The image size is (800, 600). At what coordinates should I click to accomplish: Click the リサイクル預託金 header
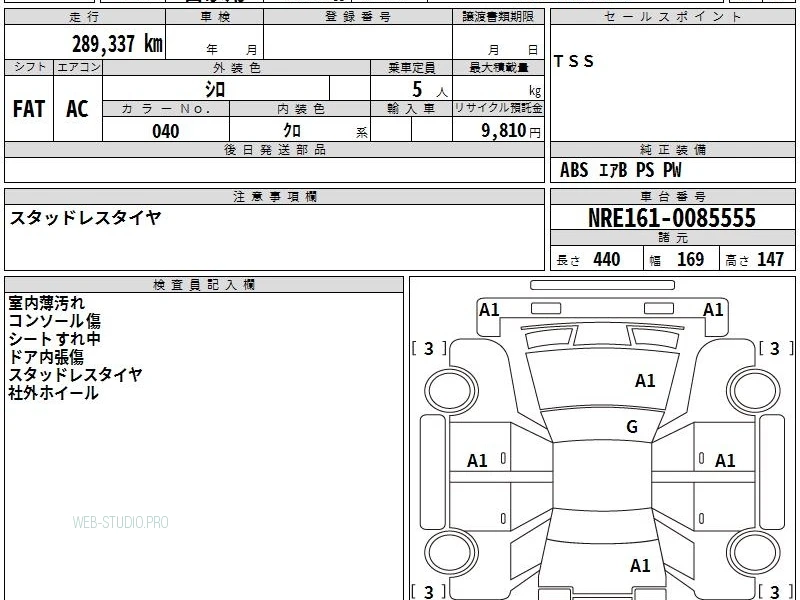pyautogui.click(x=498, y=108)
